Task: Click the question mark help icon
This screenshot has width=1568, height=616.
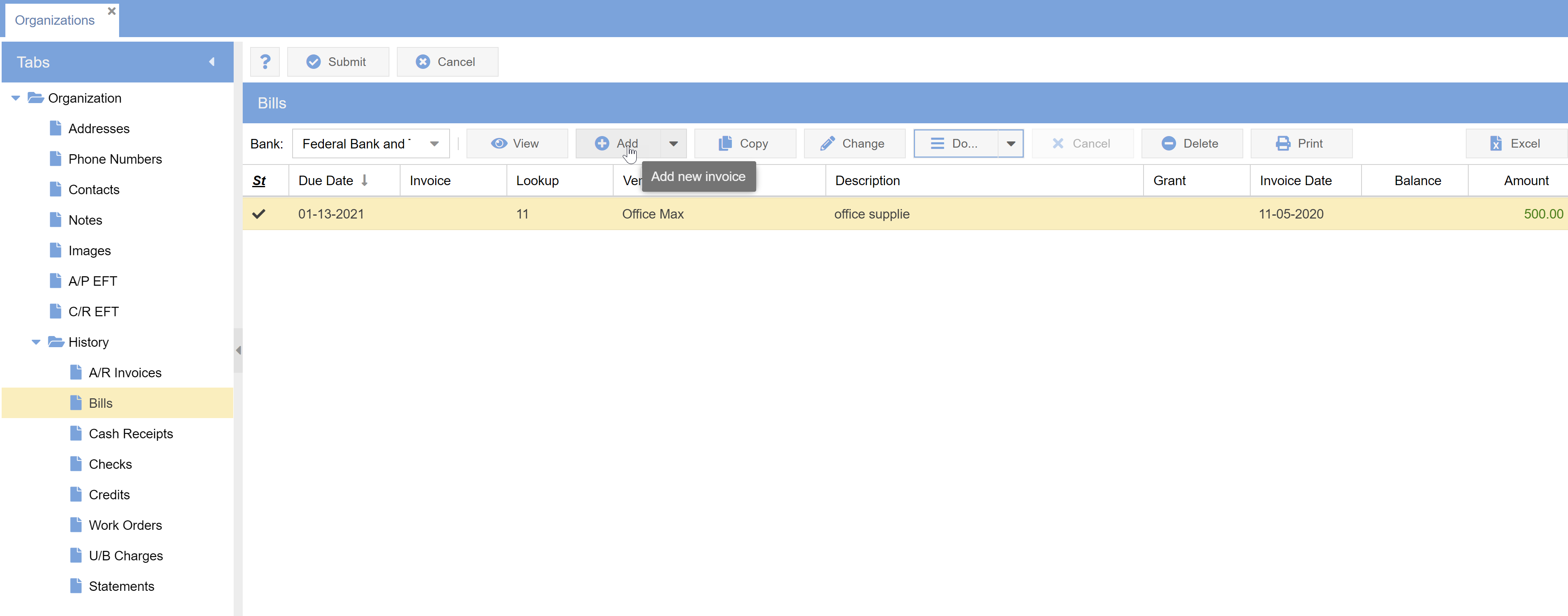Action: [265, 61]
